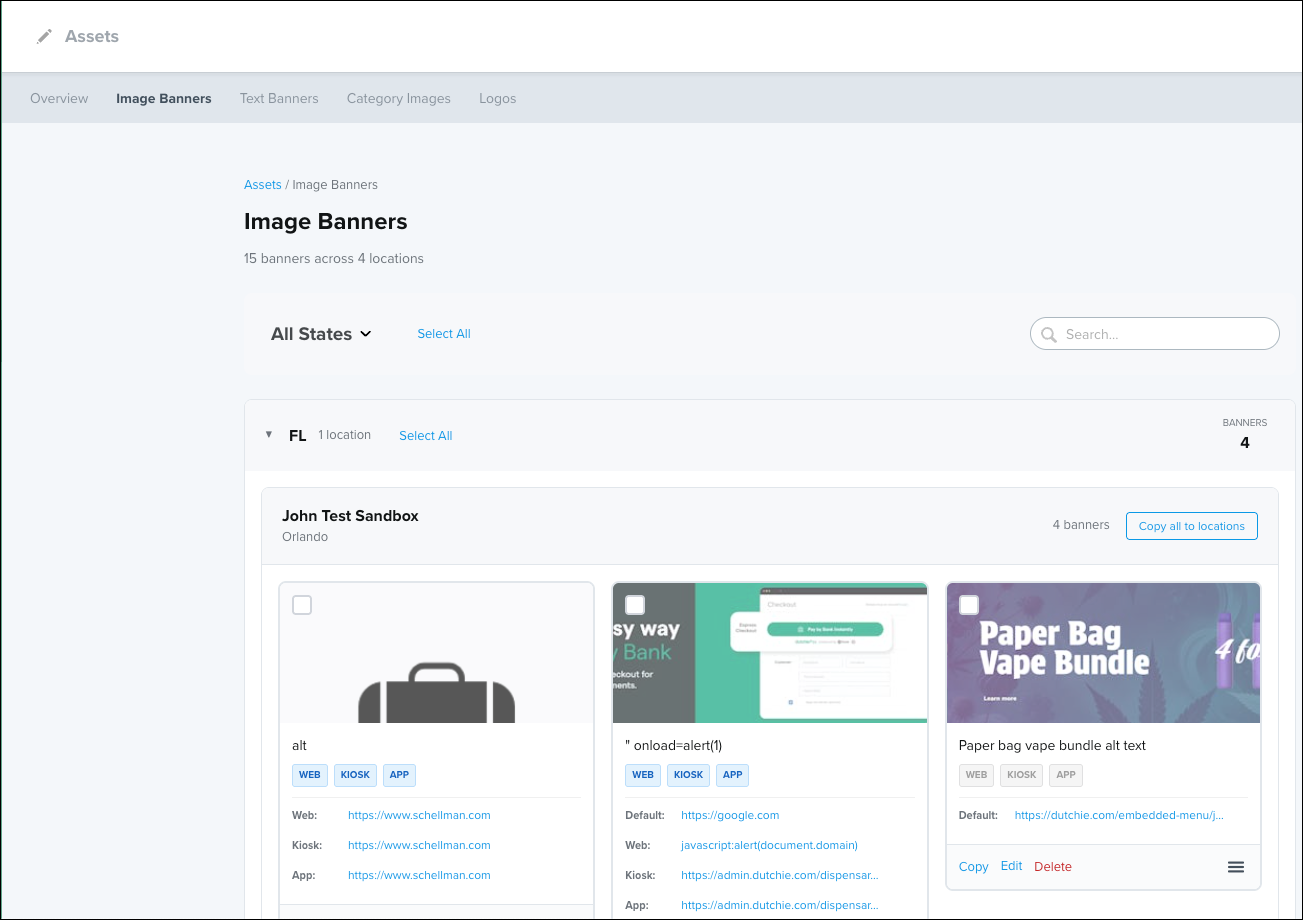Click the Assets breadcrumb link
Image resolution: width=1303 pixels, height=920 pixels.
click(263, 184)
